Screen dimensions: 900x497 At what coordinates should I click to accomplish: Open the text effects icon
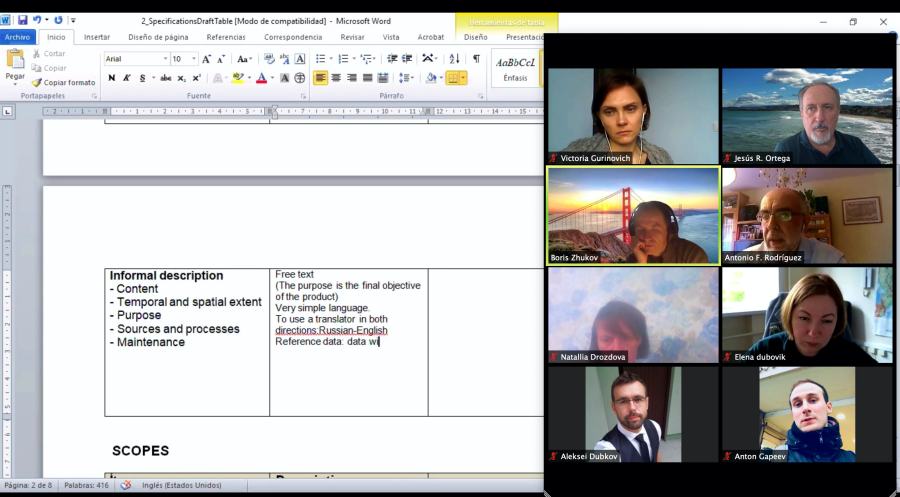(x=218, y=78)
